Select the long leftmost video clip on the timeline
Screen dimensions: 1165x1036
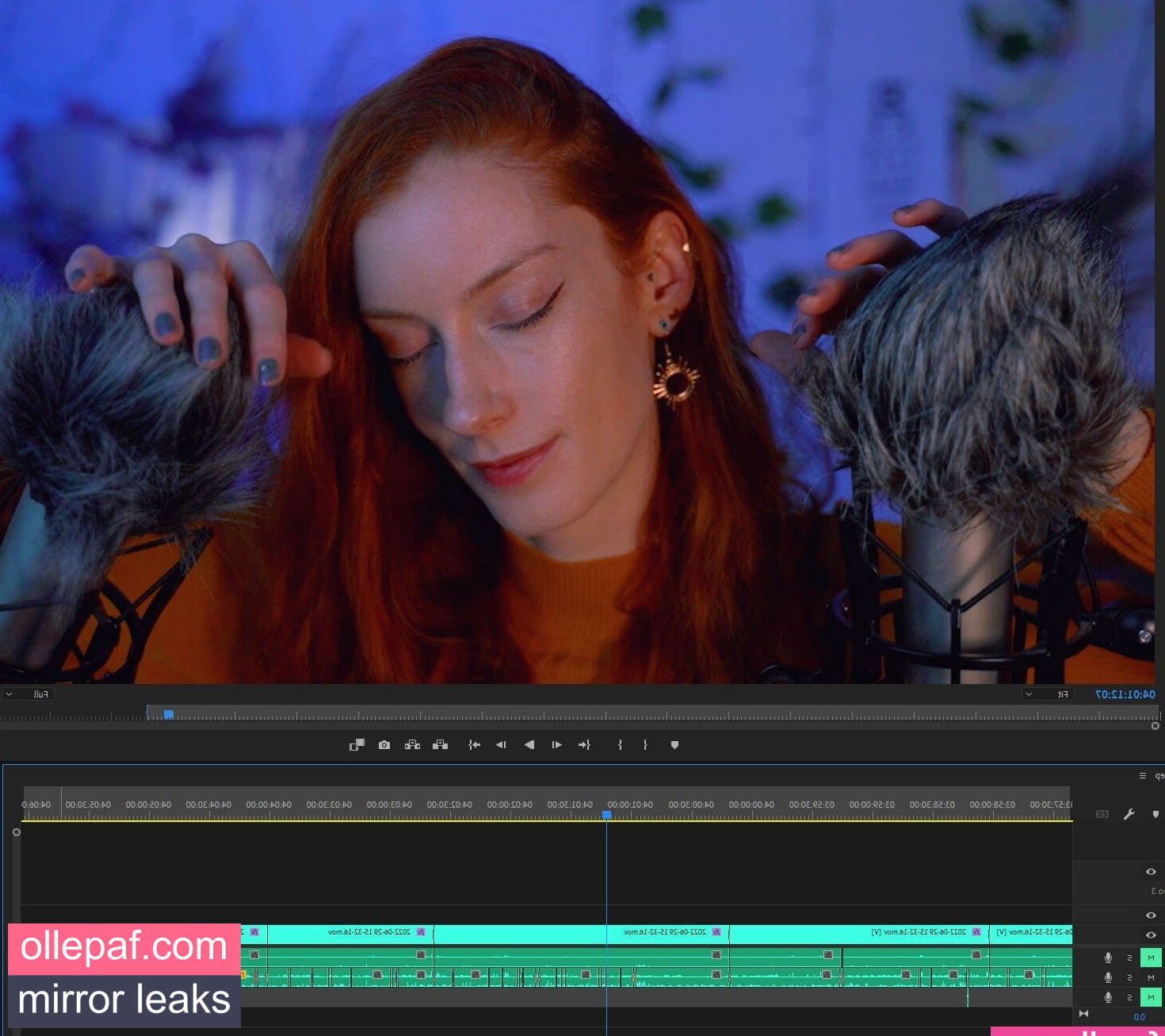click(350, 933)
